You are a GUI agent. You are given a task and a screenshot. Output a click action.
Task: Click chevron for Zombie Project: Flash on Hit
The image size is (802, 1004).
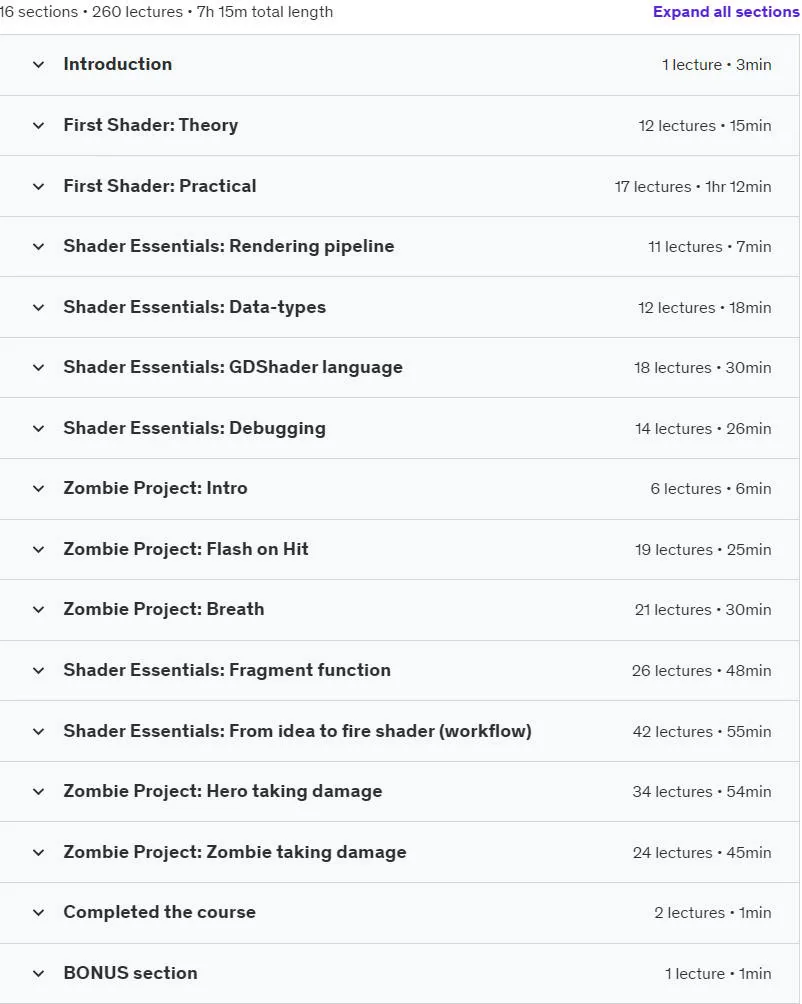(38, 549)
